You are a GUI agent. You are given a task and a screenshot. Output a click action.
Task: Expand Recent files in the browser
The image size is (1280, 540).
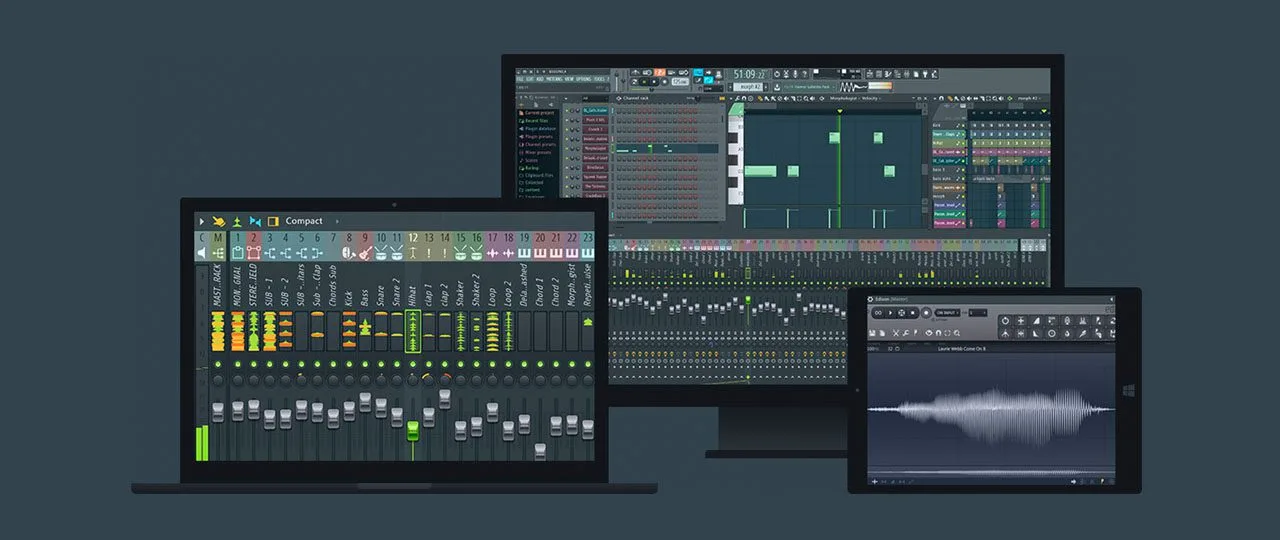[533, 121]
